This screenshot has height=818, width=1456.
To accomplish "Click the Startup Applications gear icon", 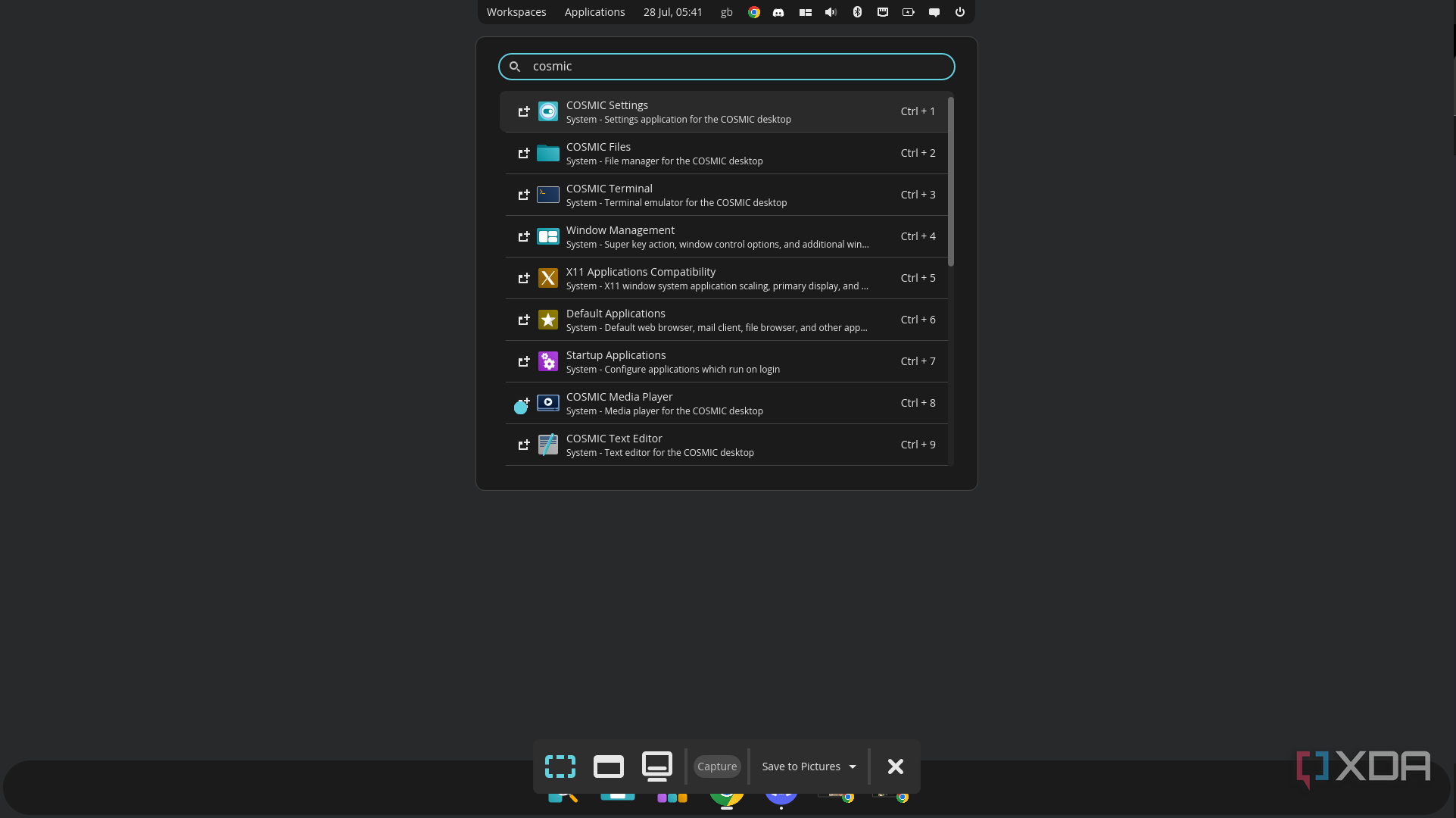I will point(548,361).
